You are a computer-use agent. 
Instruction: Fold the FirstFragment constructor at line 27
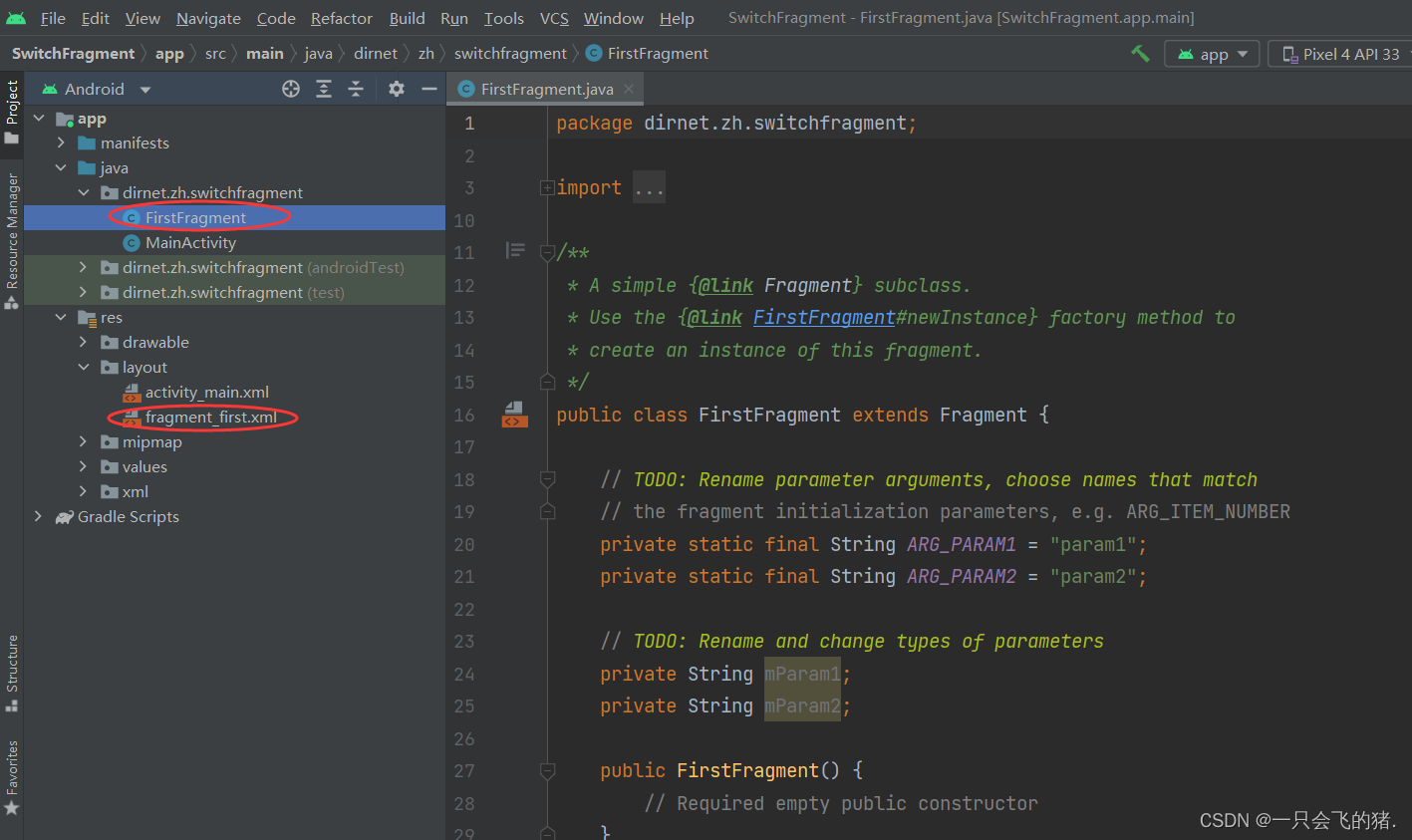point(547,770)
